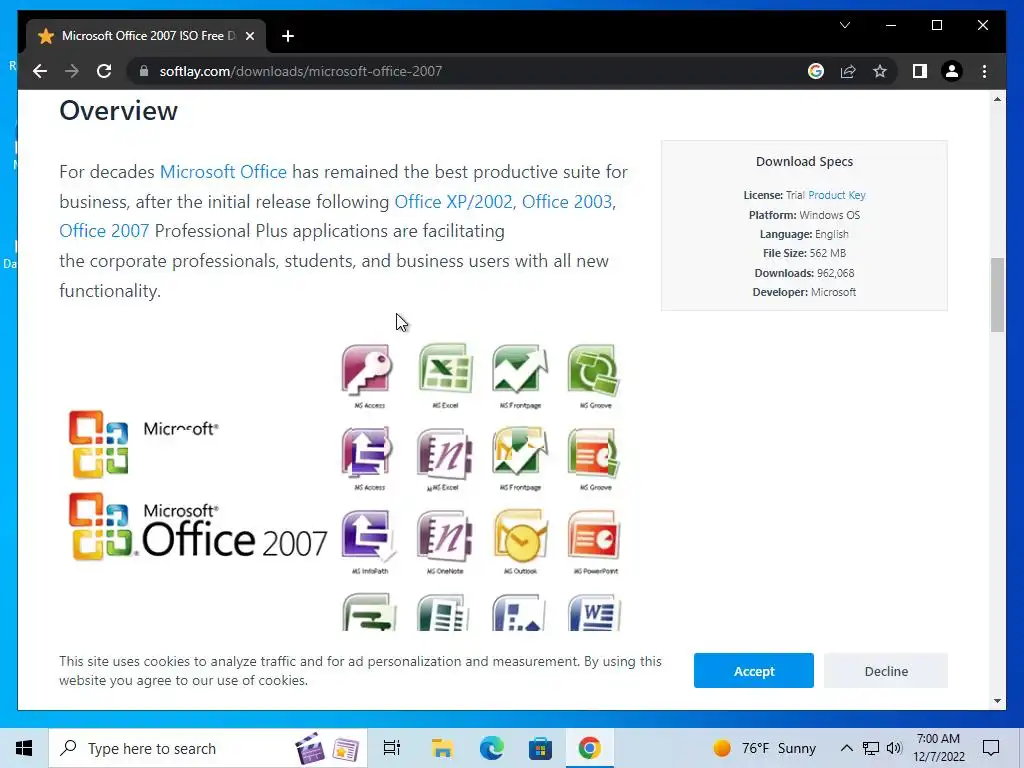
Task: Open network settings tray icon
Action: [871, 748]
